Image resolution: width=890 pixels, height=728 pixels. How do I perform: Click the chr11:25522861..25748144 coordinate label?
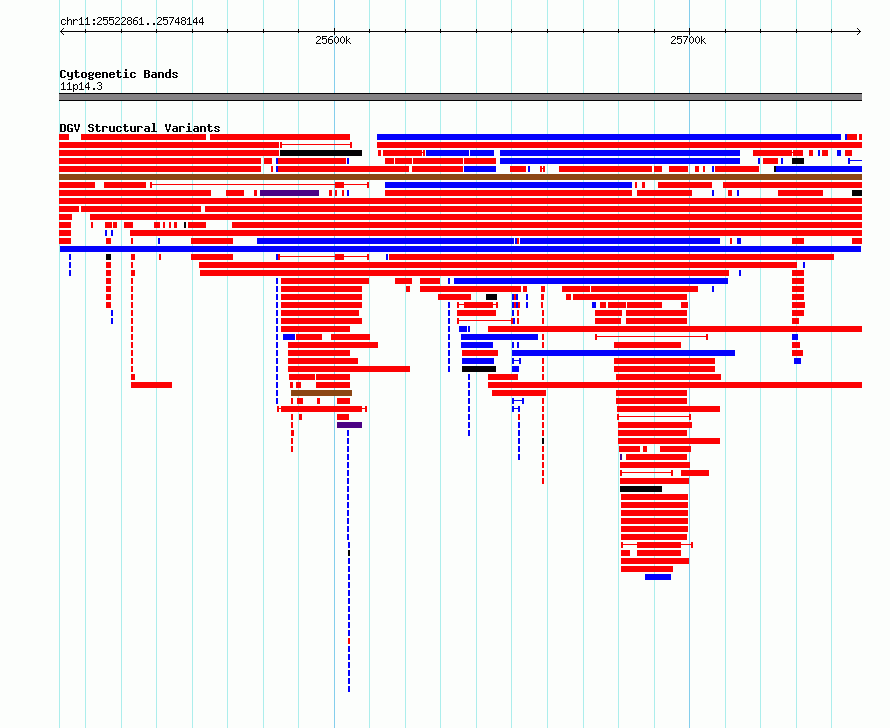[132, 22]
